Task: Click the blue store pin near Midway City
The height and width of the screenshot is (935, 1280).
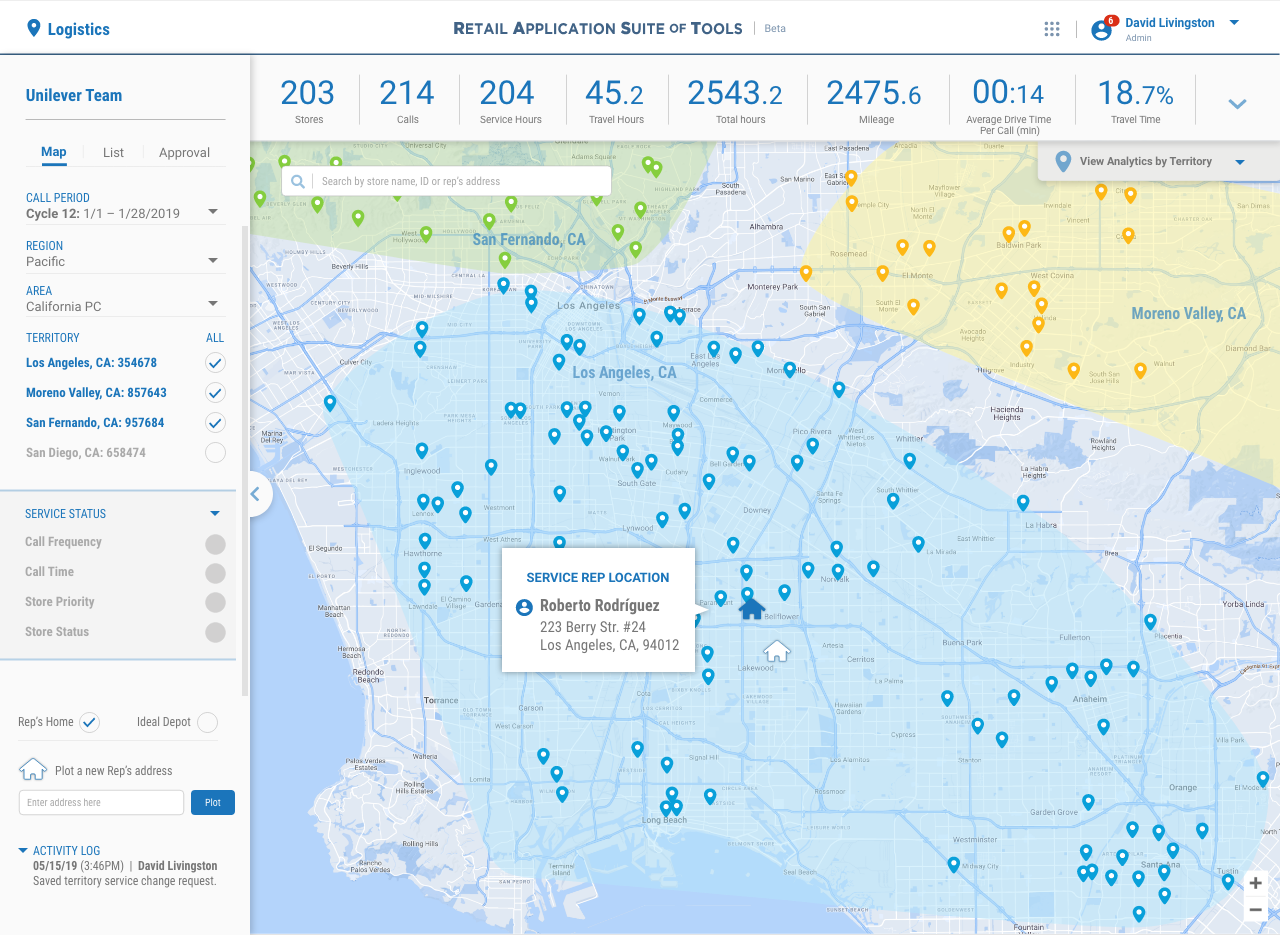Action: 953,864
